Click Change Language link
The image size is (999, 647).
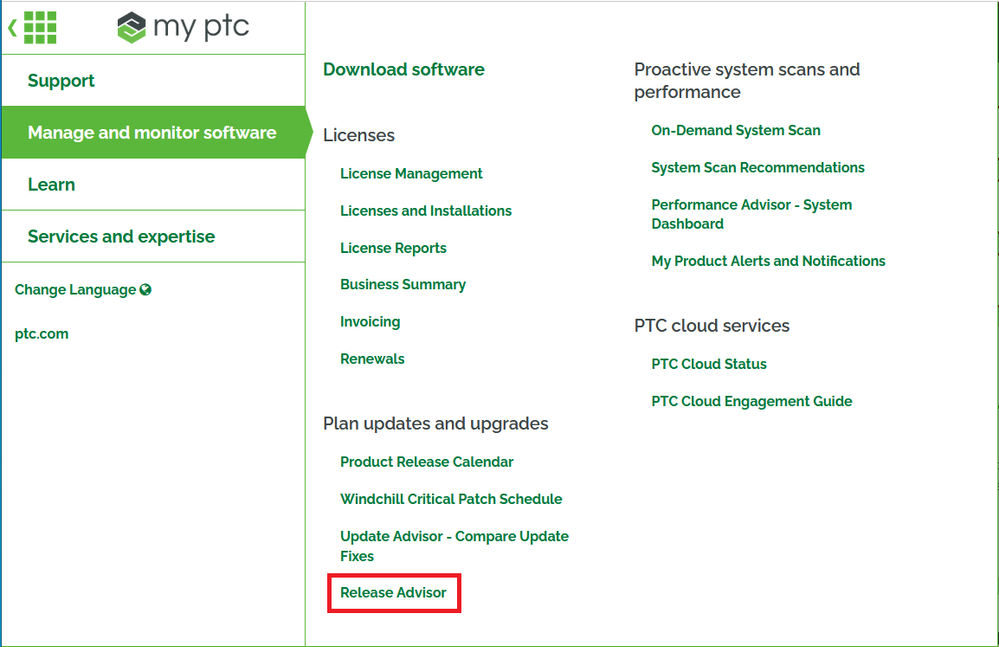[x=75, y=290]
